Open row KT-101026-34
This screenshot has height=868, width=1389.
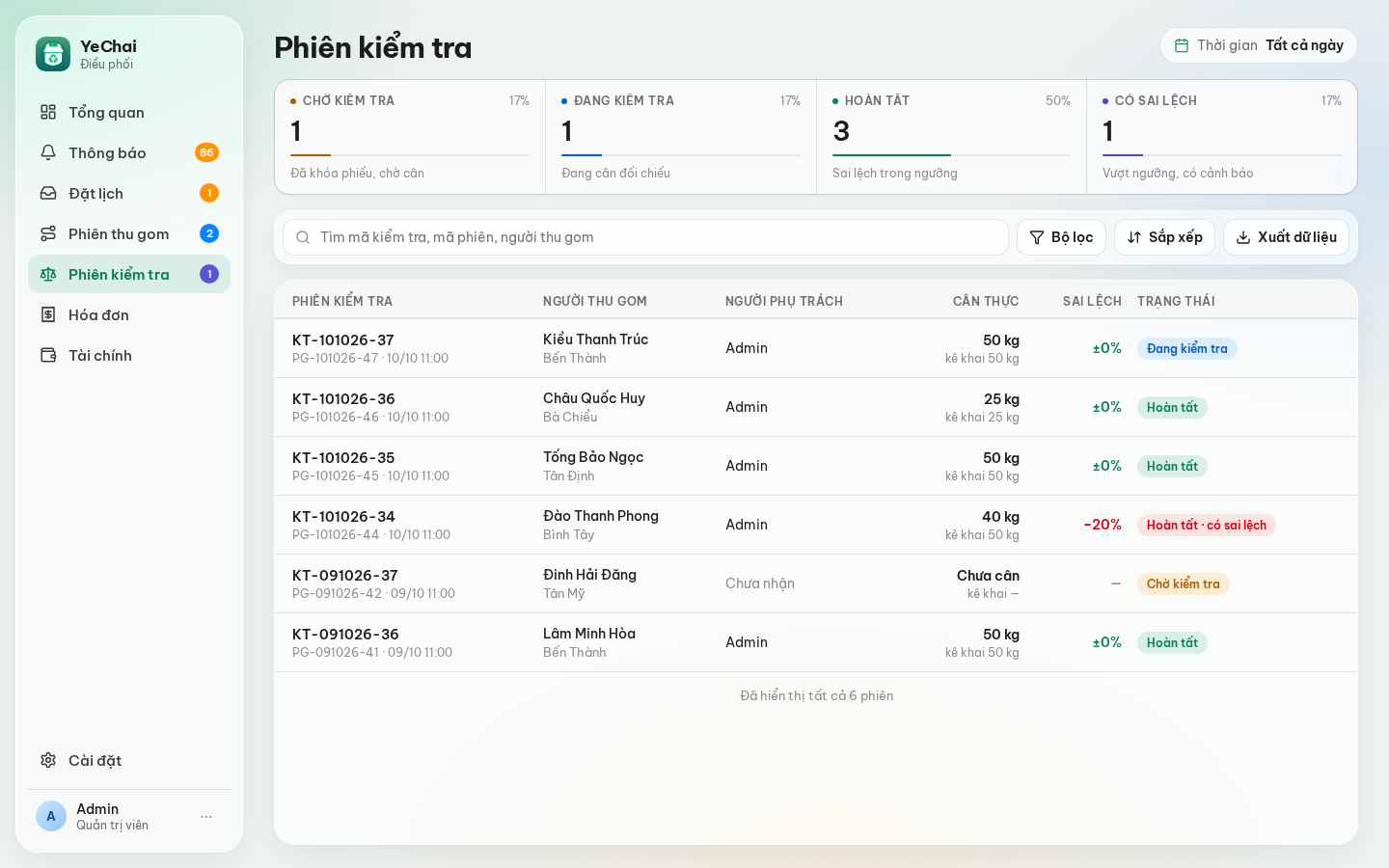click(x=816, y=525)
